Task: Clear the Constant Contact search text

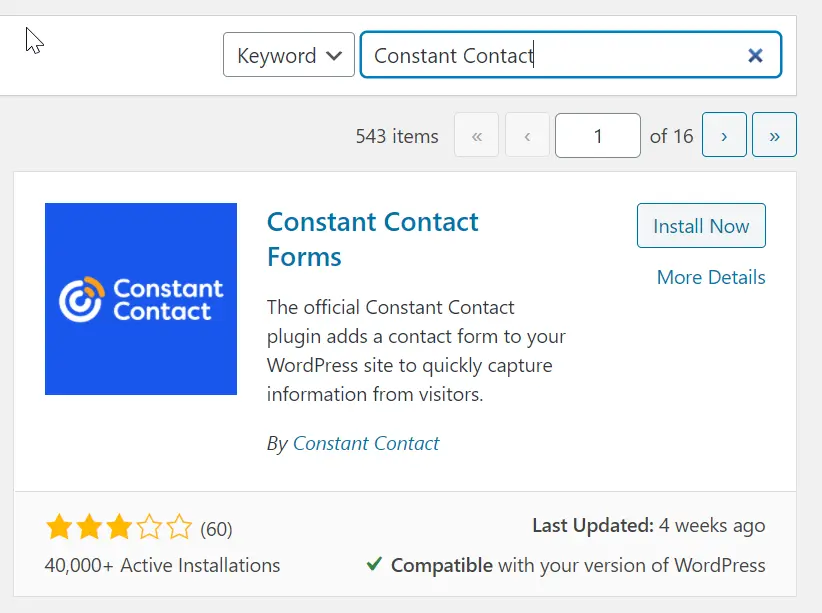Action: pyautogui.click(x=756, y=55)
